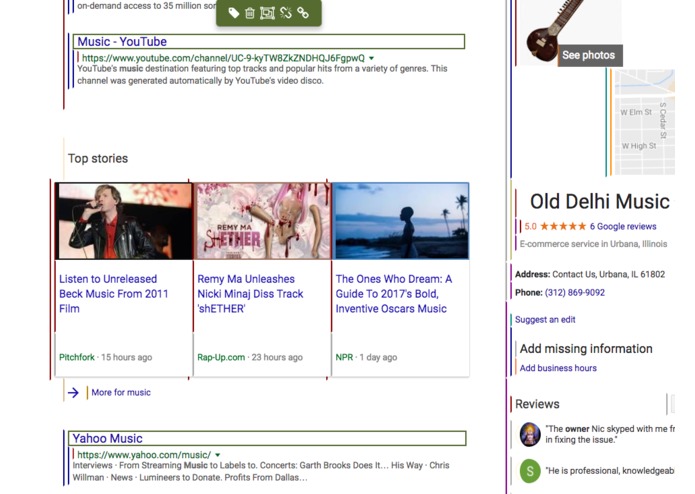Click review quote about owner Nic
Image resolution: width=695 pixels, height=494 pixels.
pyautogui.click(x=610, y=434)
